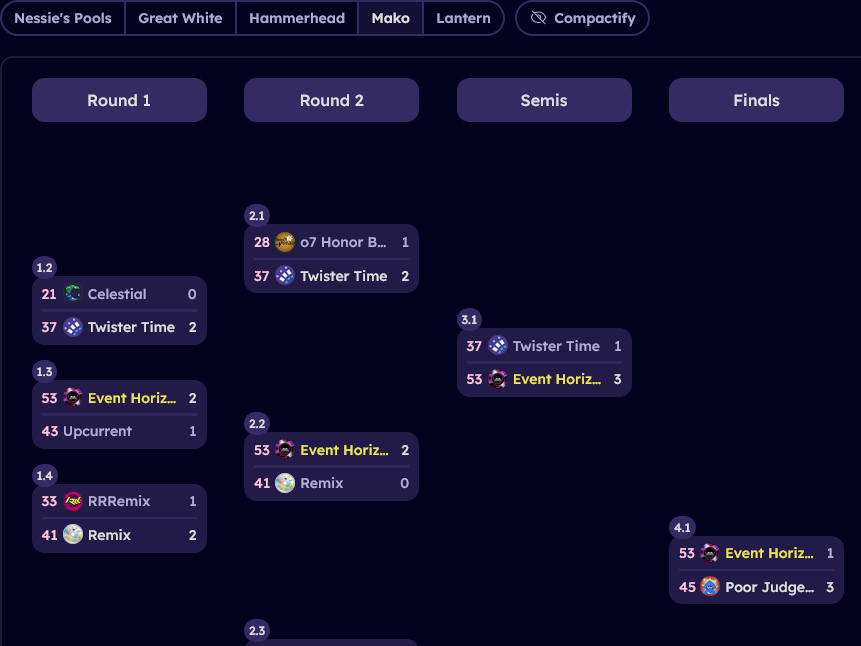
Task: Click Event Horizon logo in match 3.1
Action: (x=498, y=379)
